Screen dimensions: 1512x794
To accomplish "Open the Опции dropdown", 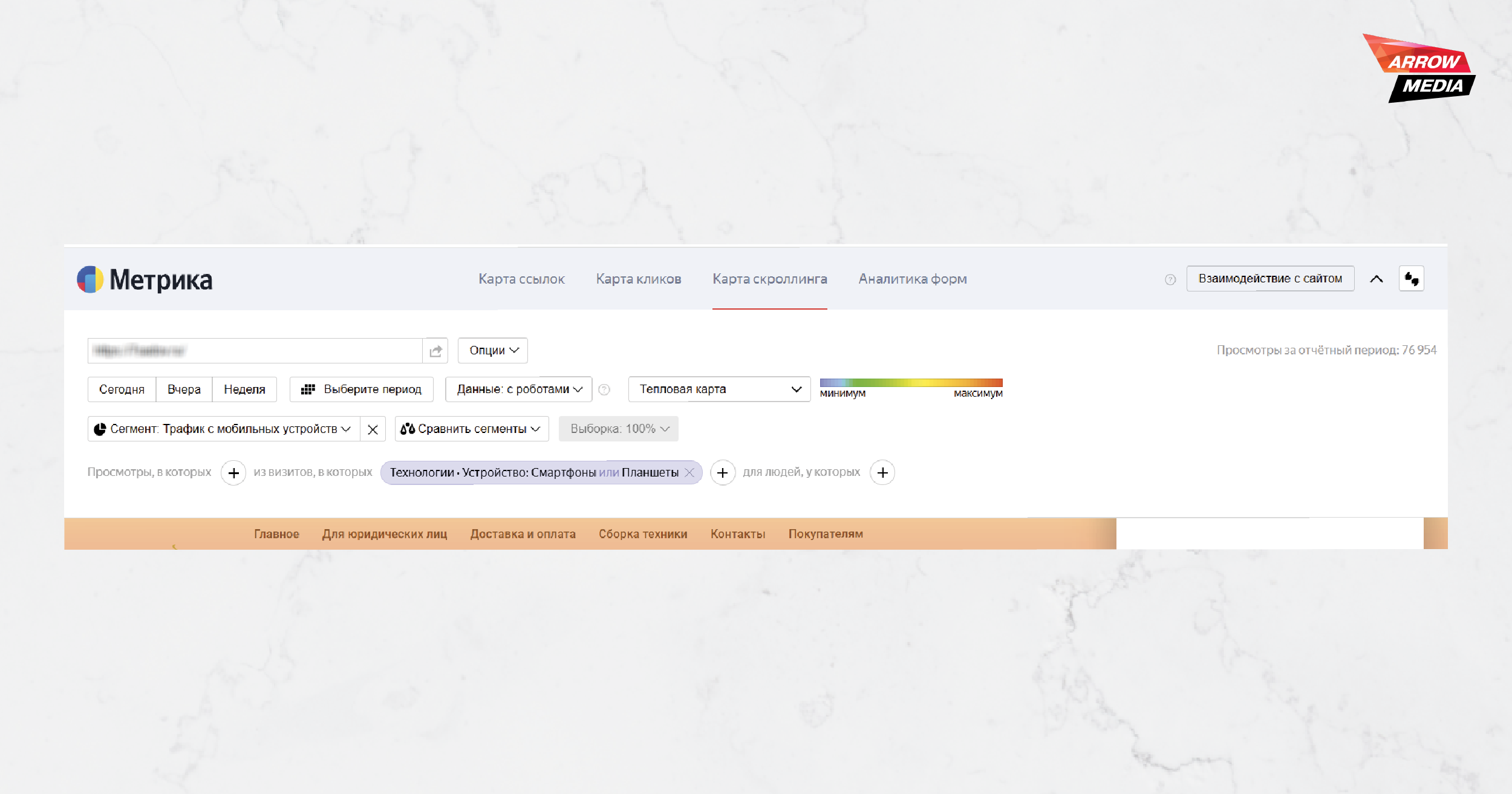I will [493, 351].
